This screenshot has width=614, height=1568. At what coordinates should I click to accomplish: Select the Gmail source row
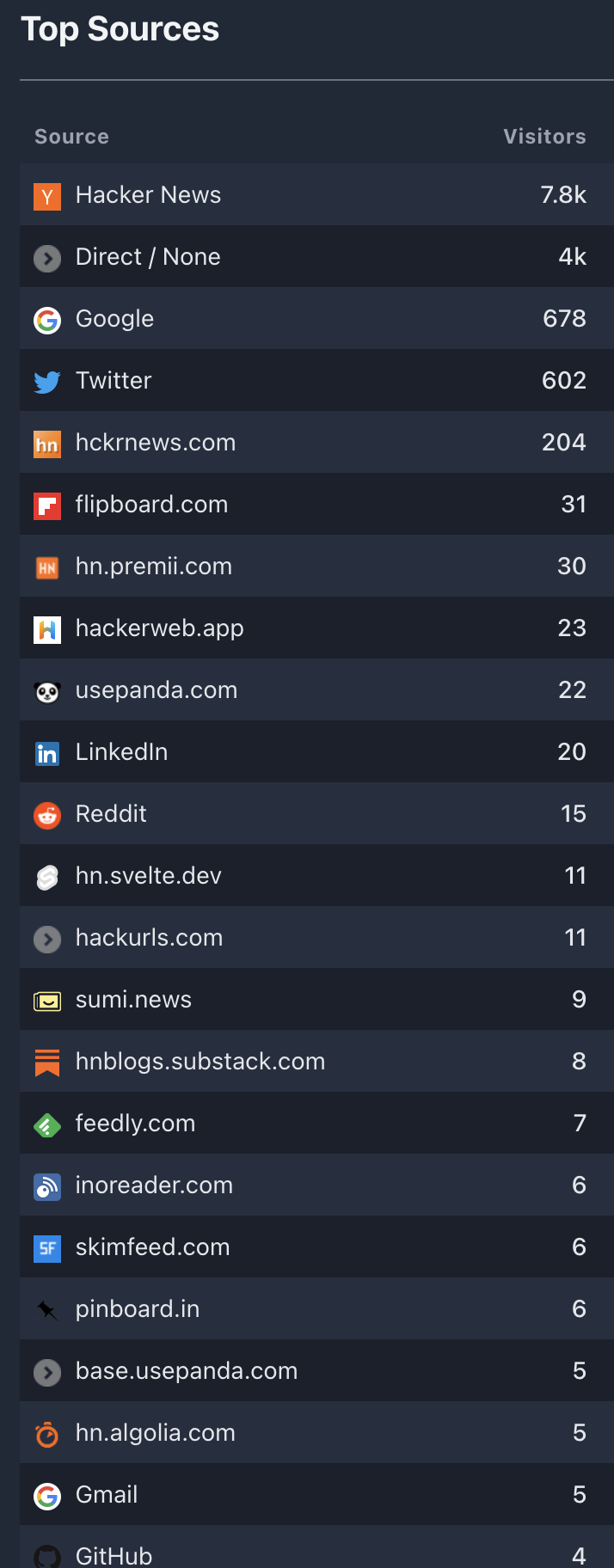[316, 1494]
